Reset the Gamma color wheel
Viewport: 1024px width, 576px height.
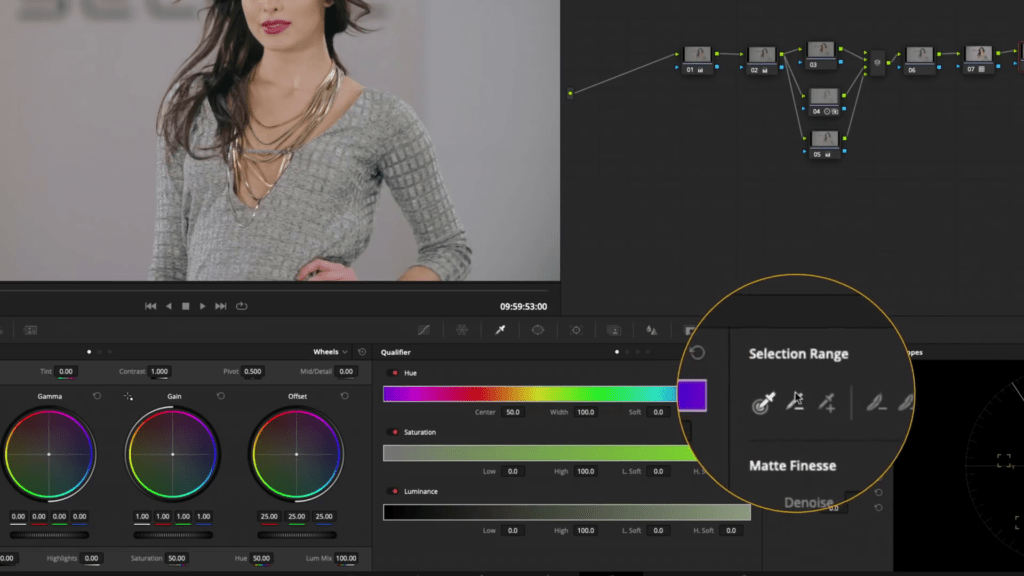[97, 396]
